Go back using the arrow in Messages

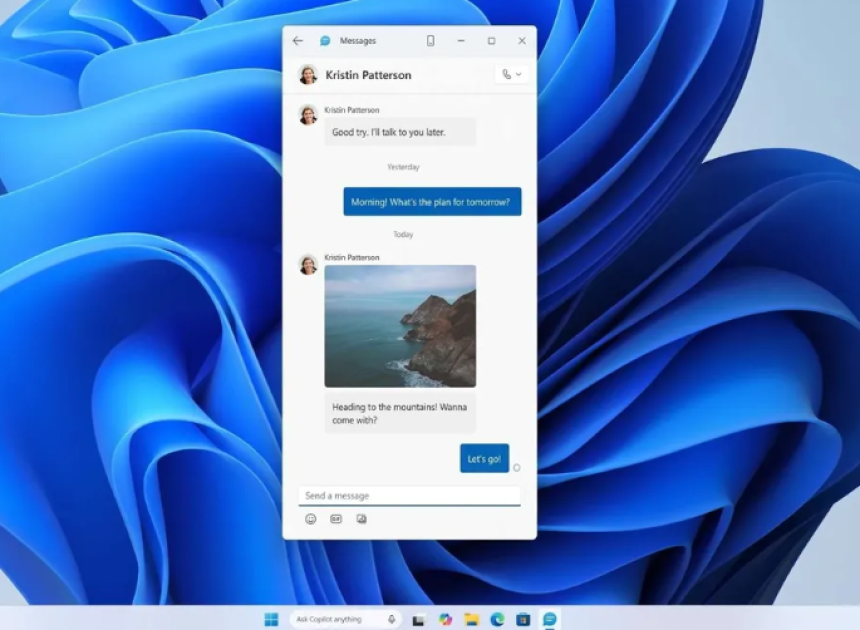tap(298, 41)
